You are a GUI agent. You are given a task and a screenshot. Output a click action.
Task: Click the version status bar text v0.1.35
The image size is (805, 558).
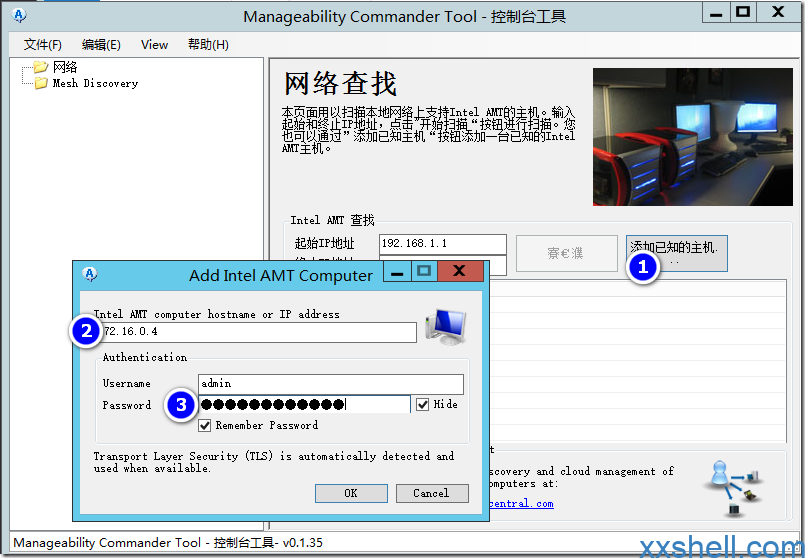pos(302,543)
